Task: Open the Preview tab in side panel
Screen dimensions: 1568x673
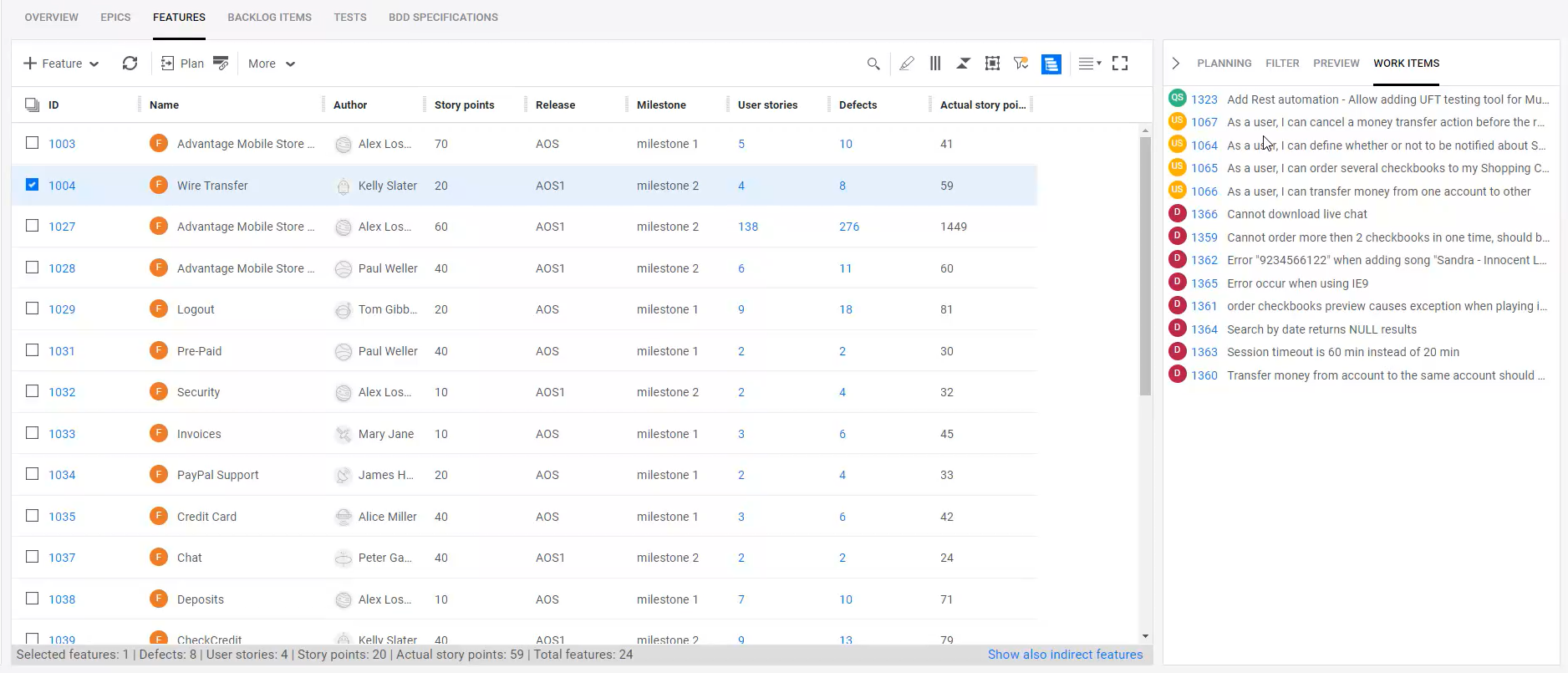Action: [1336, 64]
